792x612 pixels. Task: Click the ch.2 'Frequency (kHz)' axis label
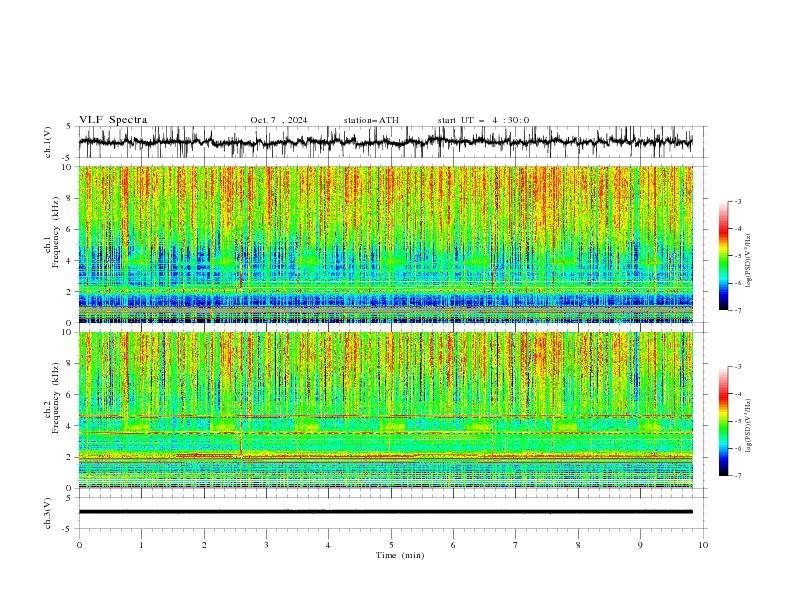click(x=56, y=397)
